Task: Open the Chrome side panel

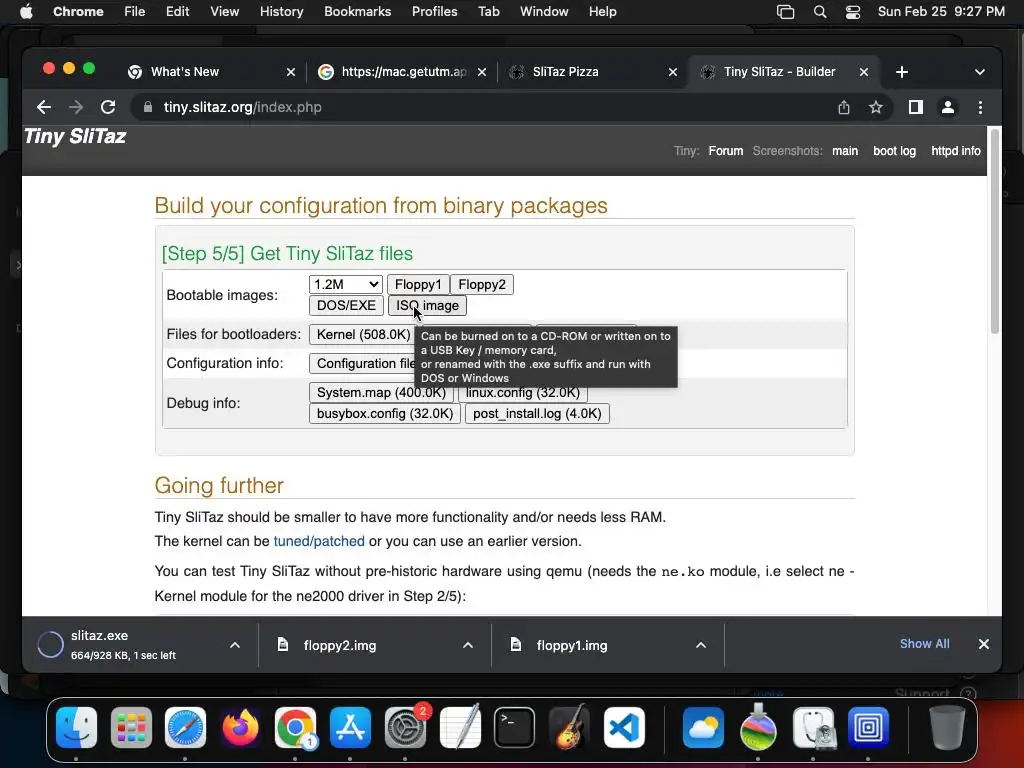Action: tap(916, 107)
